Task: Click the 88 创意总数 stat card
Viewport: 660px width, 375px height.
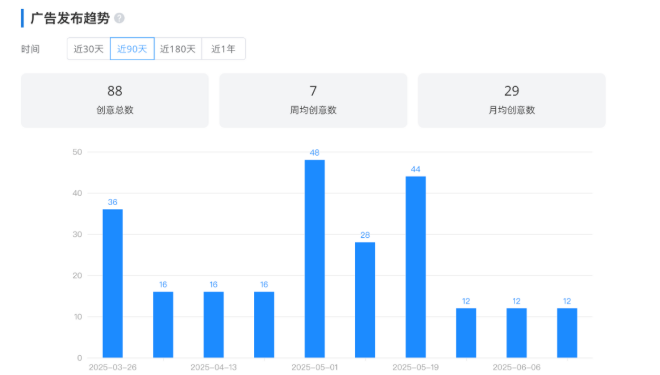Action: 115,100
